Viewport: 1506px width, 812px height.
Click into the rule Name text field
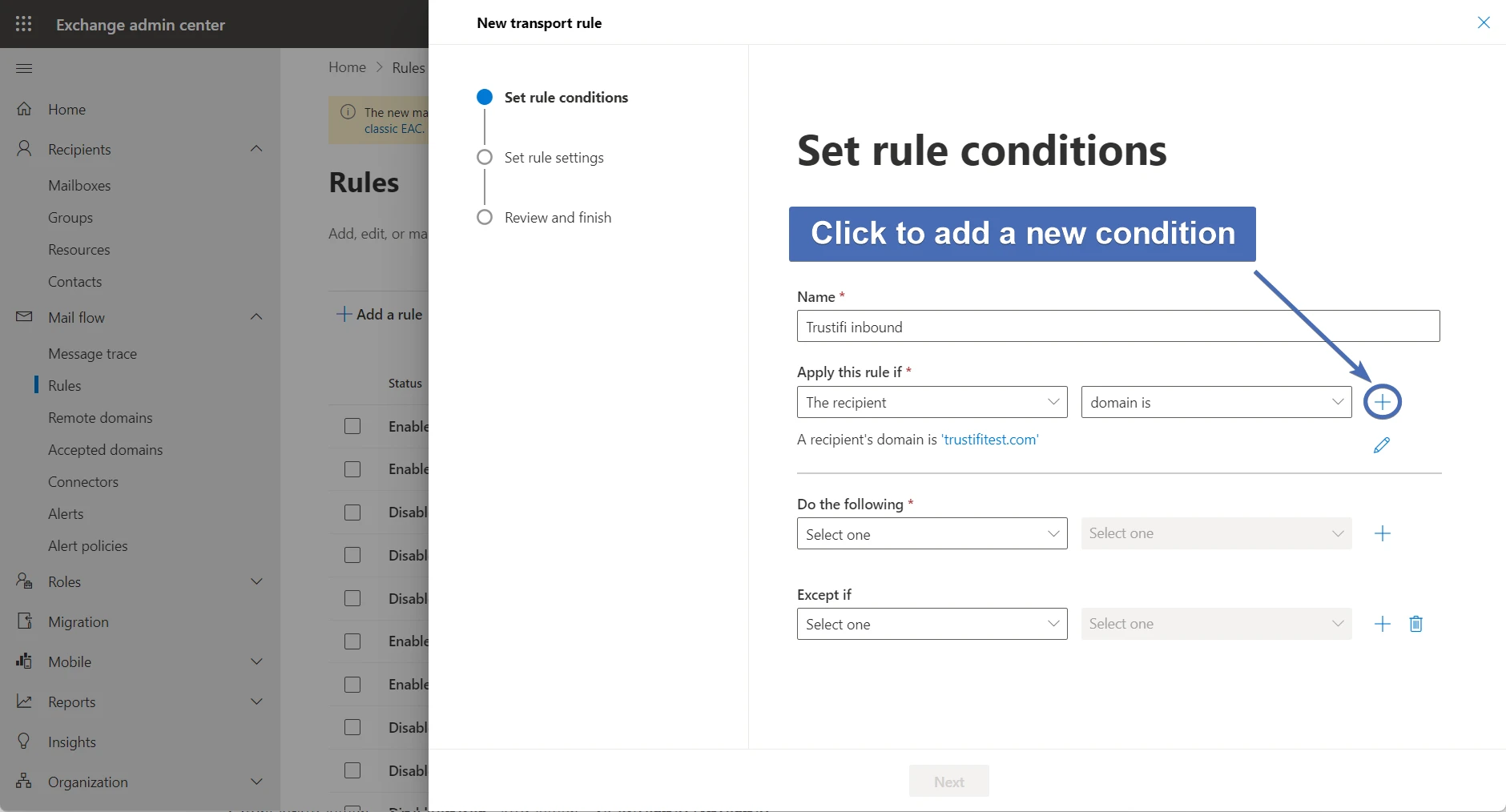point(1117,327)
